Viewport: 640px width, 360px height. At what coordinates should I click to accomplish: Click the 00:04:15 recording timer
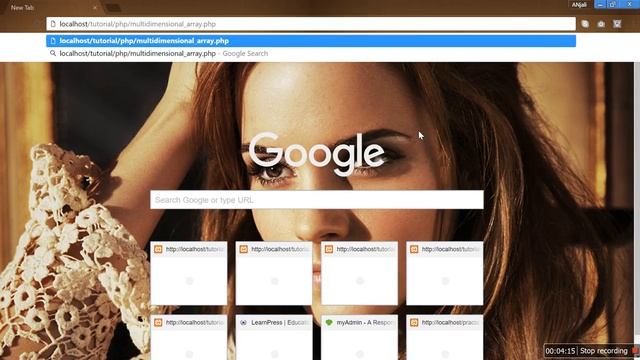click(560, 351)
